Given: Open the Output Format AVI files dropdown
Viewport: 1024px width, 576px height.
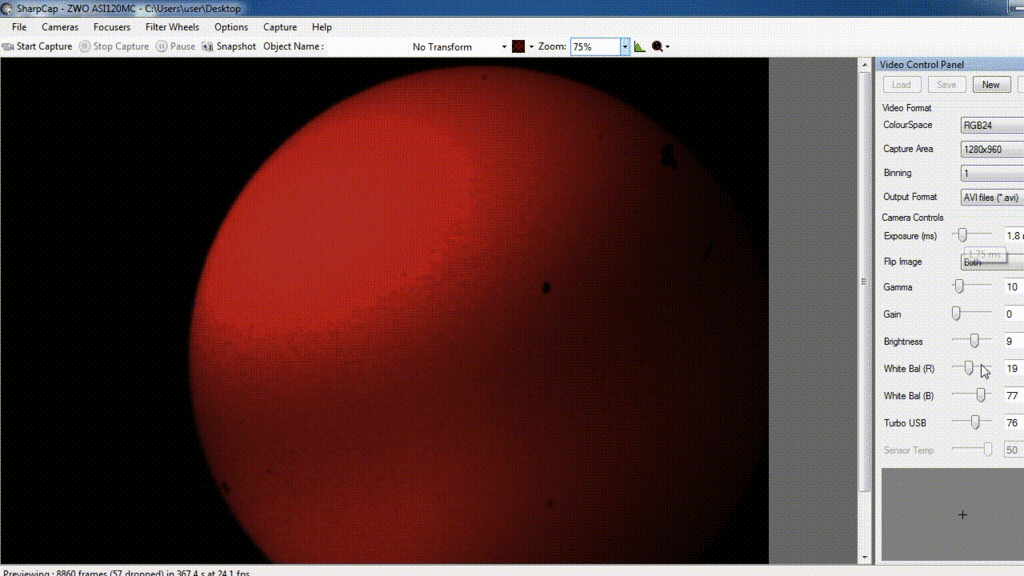Looking at the screenshot, I should click(x=992, y=197).
